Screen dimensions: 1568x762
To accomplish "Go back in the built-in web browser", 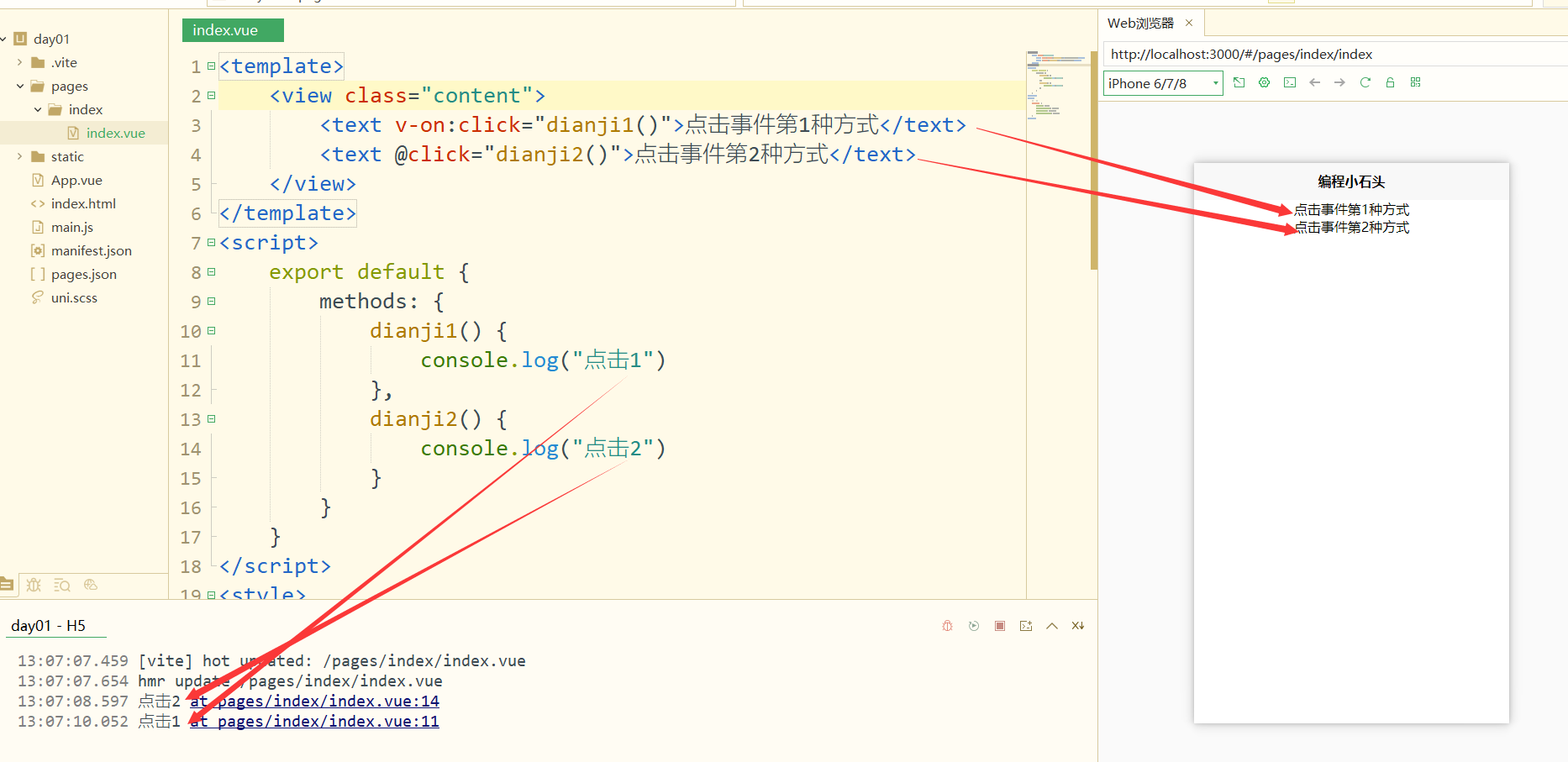I will [1315, 82].
